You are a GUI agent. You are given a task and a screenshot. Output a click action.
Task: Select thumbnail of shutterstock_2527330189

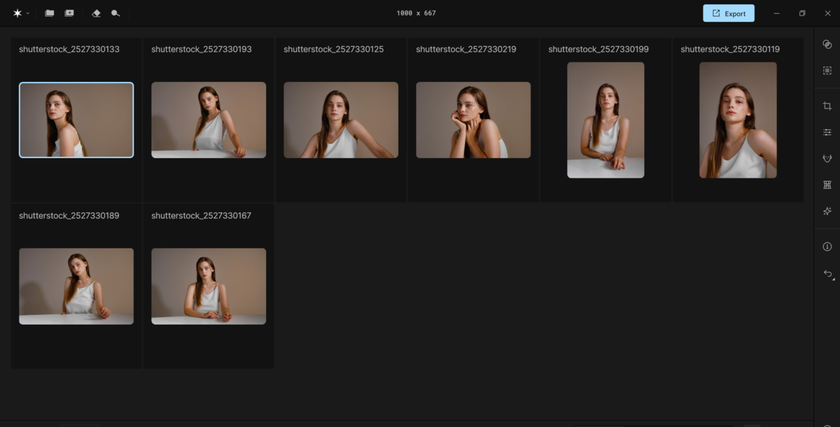point(76,286)
